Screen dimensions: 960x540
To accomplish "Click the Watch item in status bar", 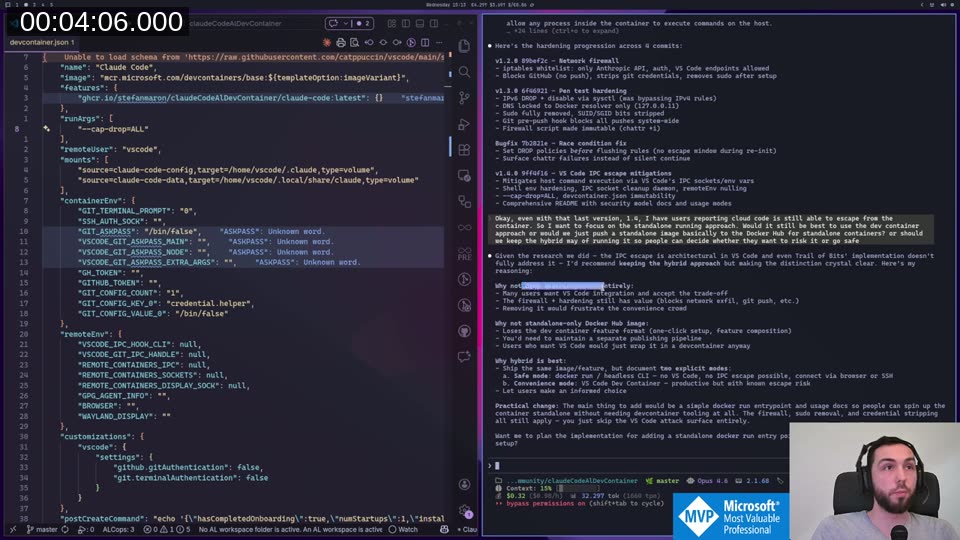I will click(403, 530).
